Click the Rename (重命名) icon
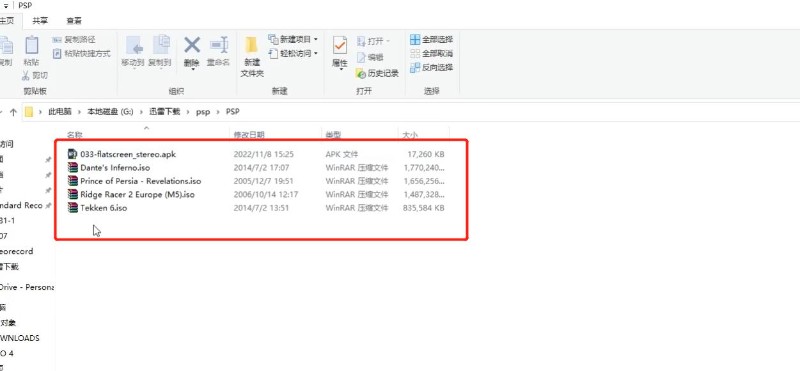800x371 pixels. [218, 45]
